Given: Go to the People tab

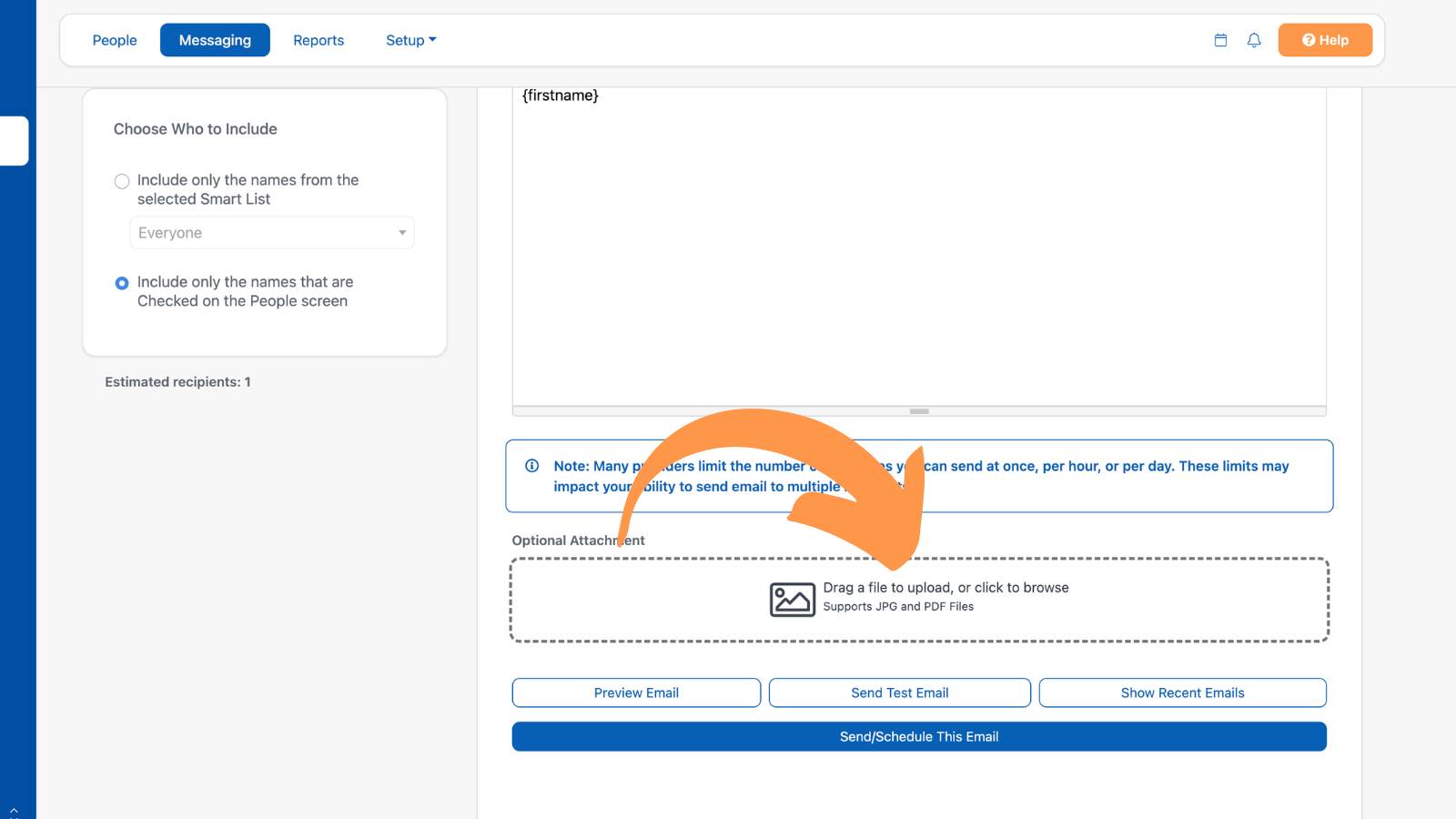Looking at the screenshot, I should coord(115,40).
